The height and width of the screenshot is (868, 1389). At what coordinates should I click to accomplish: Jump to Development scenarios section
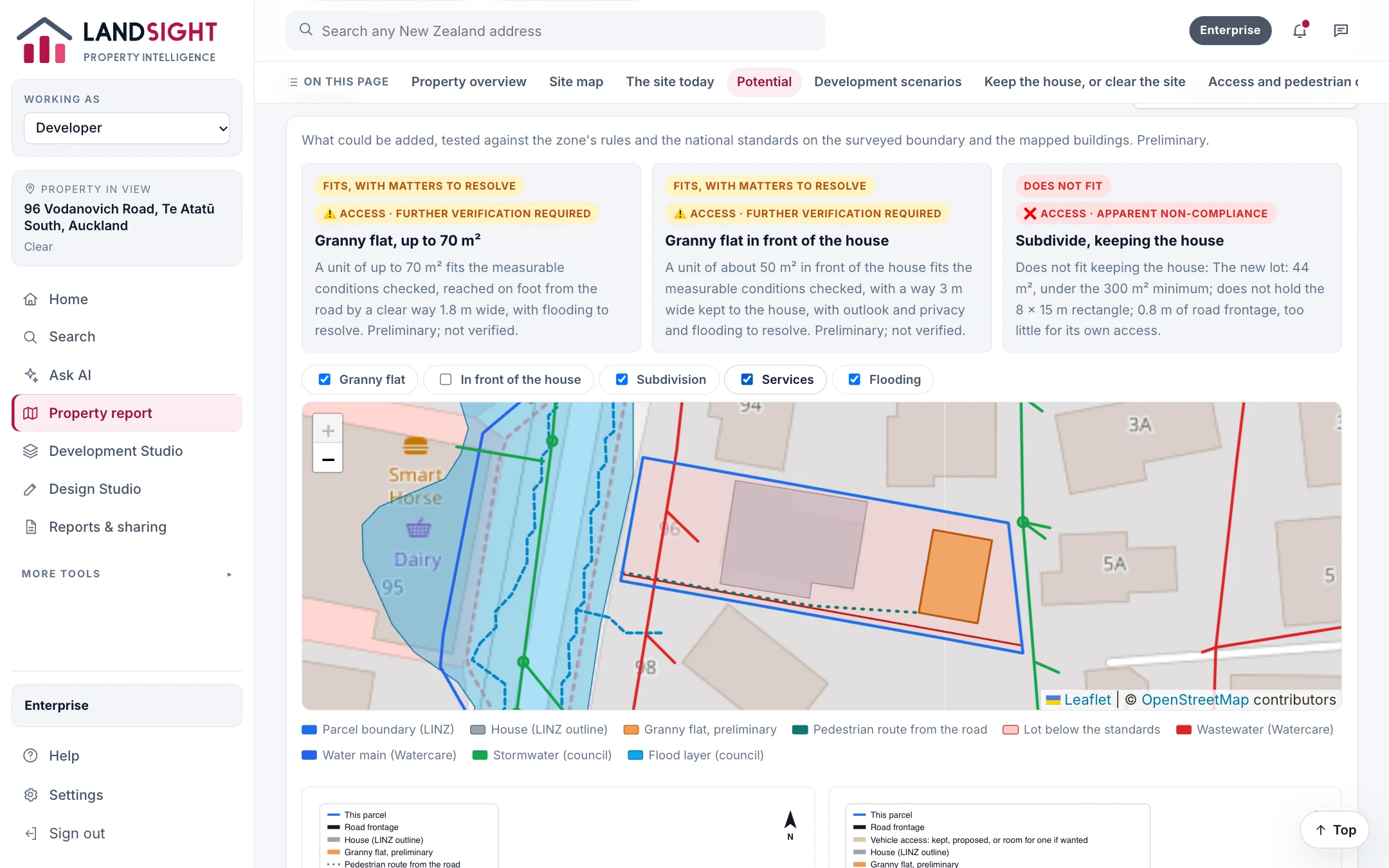click(x=887, y=82)
